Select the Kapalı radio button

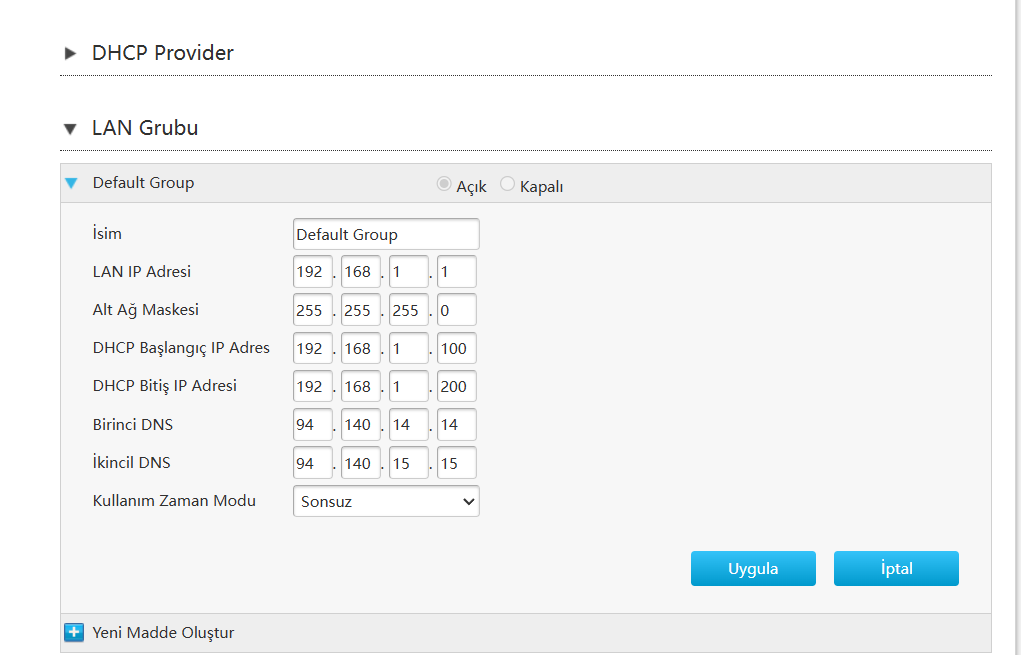(x=508, y=184)
